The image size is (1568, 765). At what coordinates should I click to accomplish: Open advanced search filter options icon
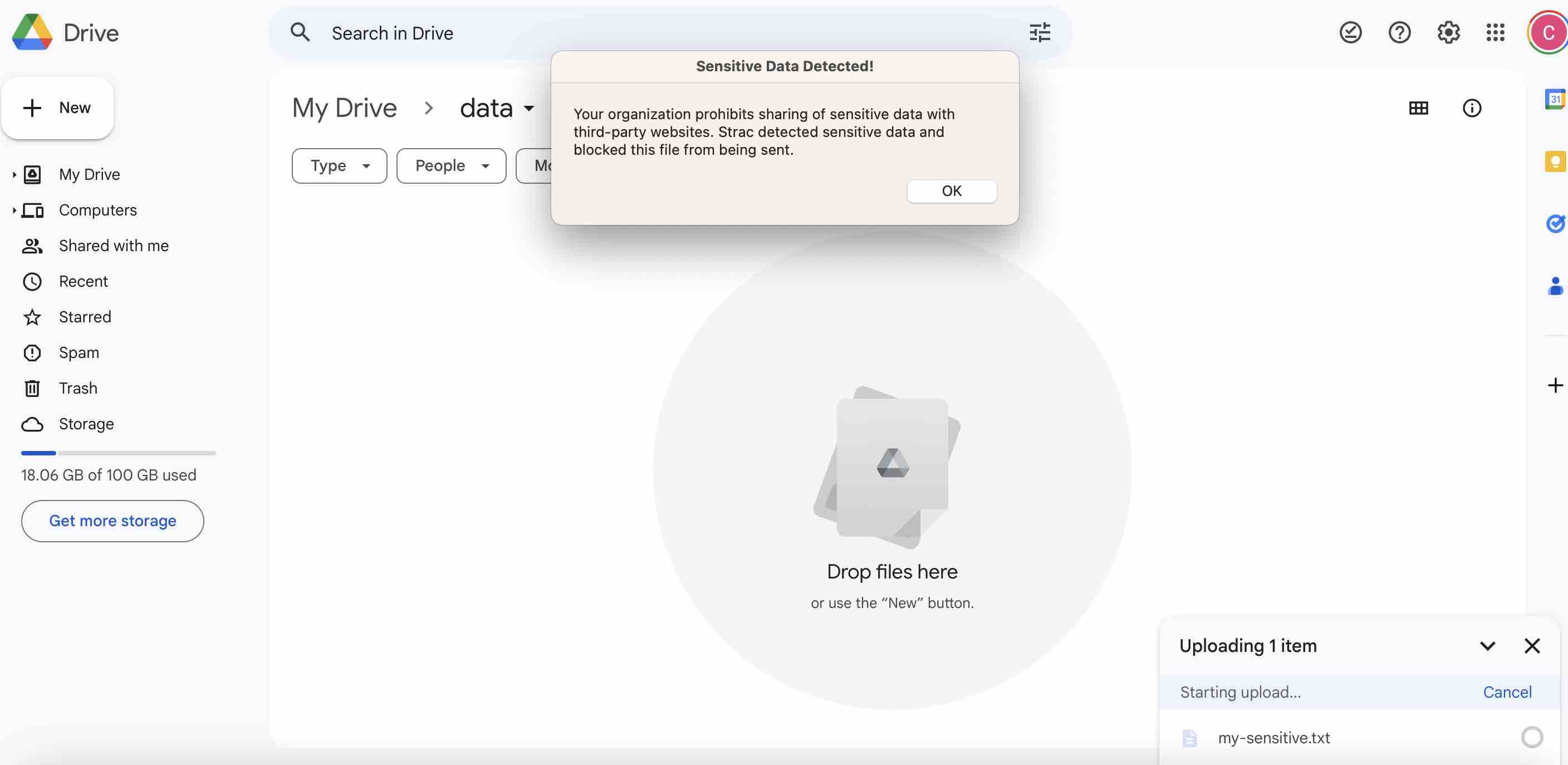pos(1040,33)
